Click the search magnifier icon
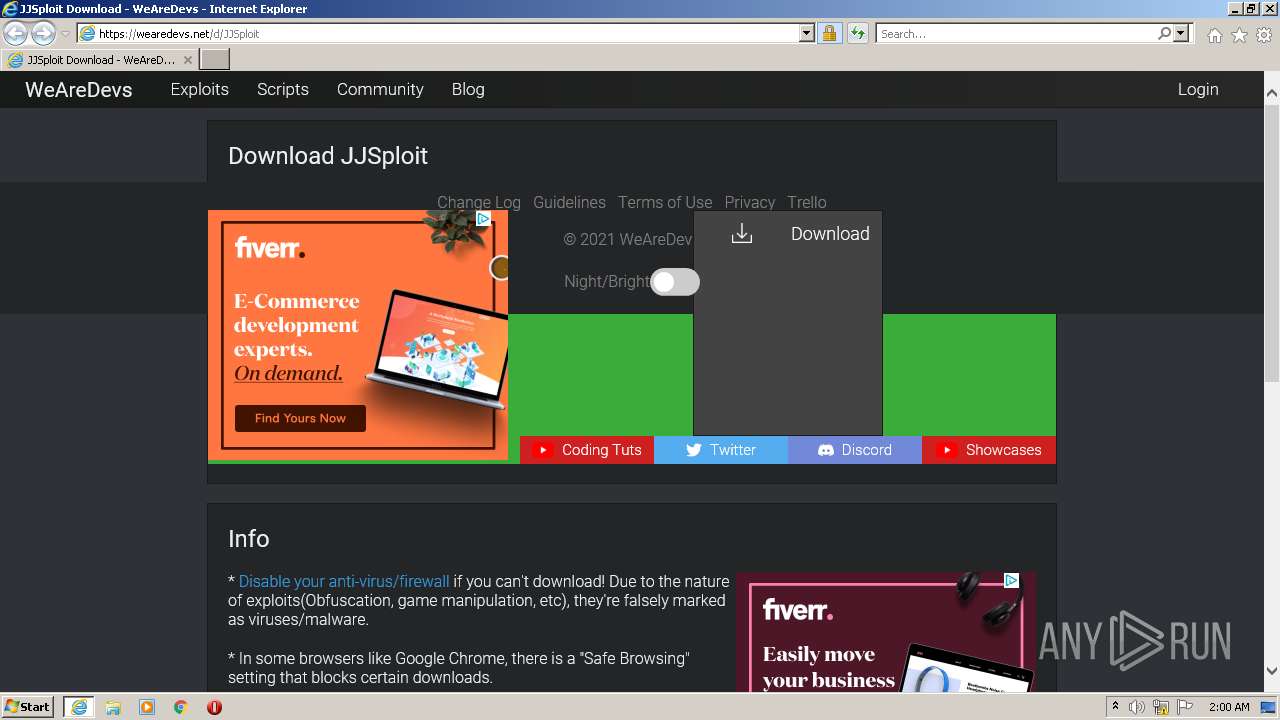Screen dimensions: 1280x720 pyautogui.click(x=1164, y=33)
